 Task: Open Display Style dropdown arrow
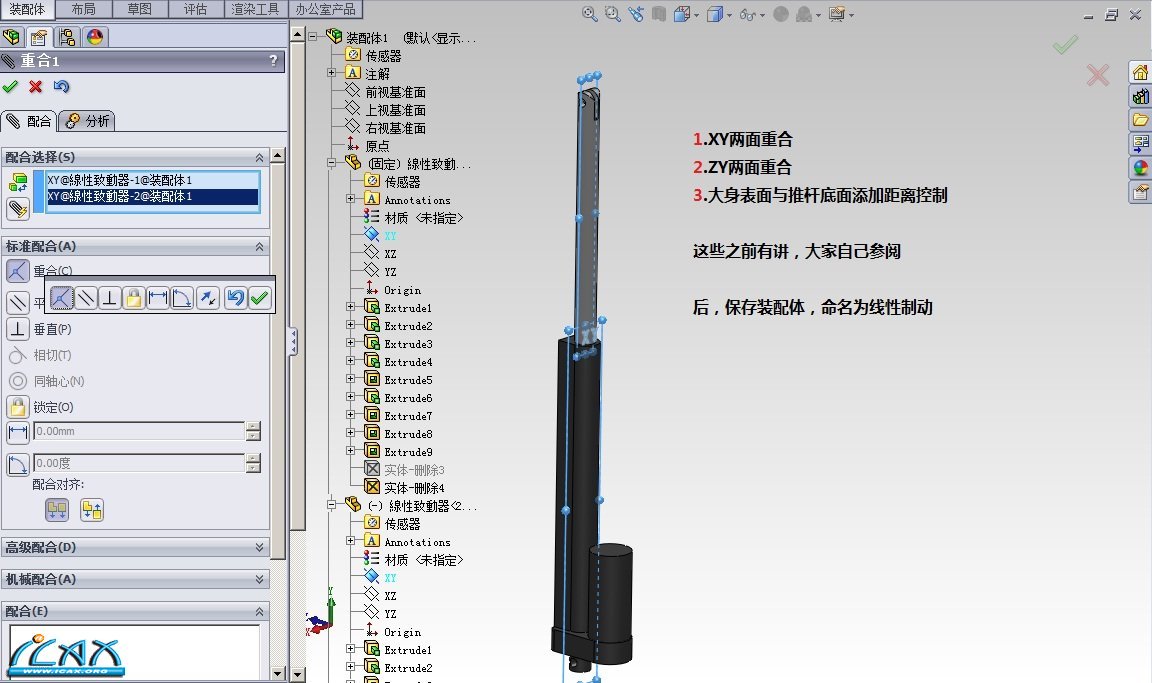coord(728,15)
